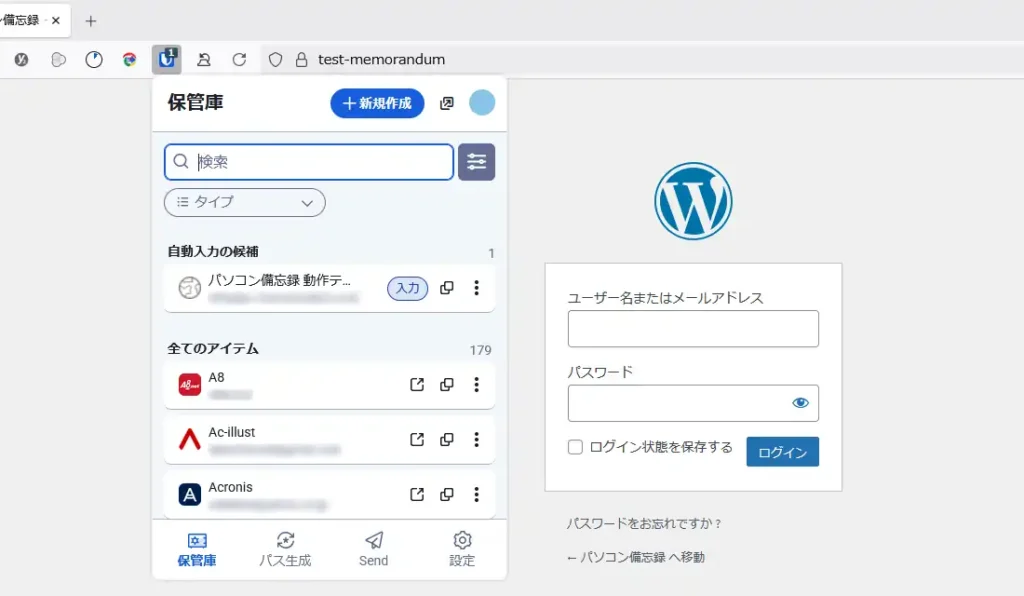Click the grey tag extension icon
Image resolution: width=1024 pixels, height=596 pixels.
58,59
